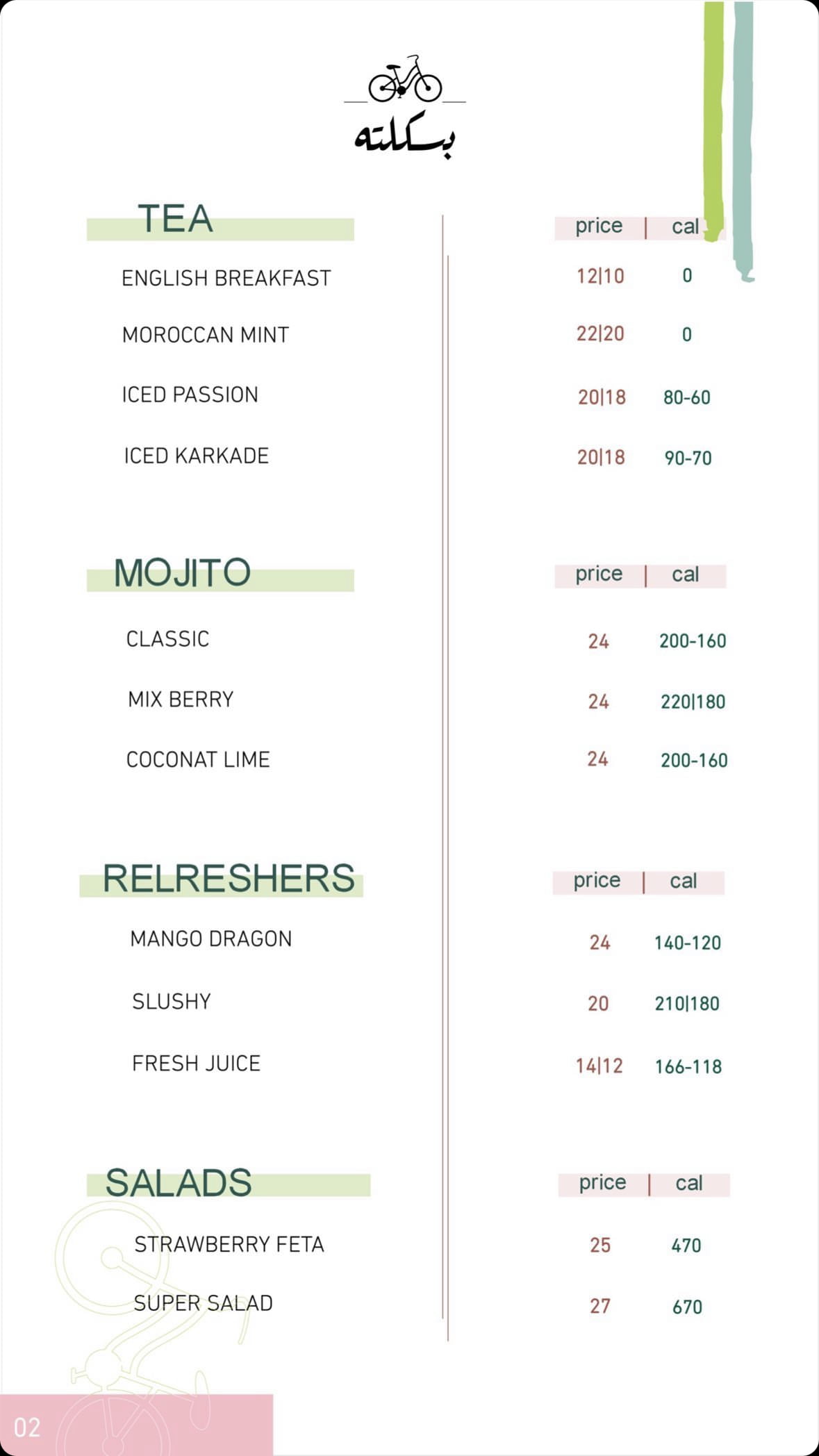Select Mango Dragon refresher
The height and width of the screenshot is (1456, 819).
(211, 938)
